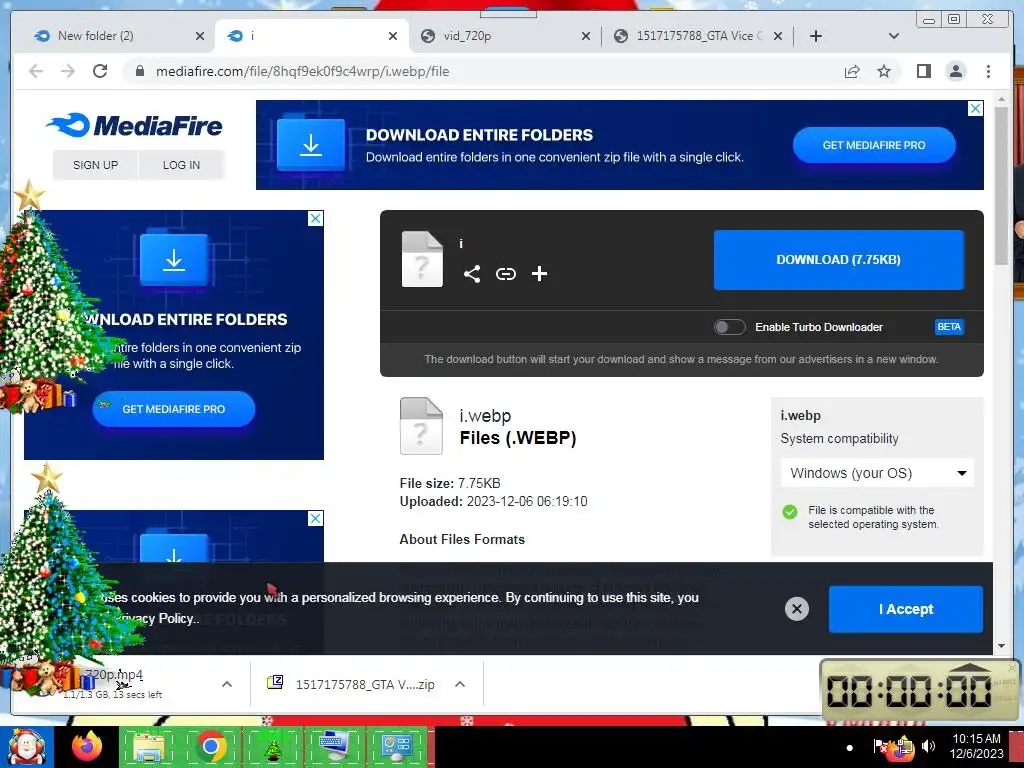Click the 00:00:00 timer widget
This screenshot has height=768, width=1024.
pos(920,690)
